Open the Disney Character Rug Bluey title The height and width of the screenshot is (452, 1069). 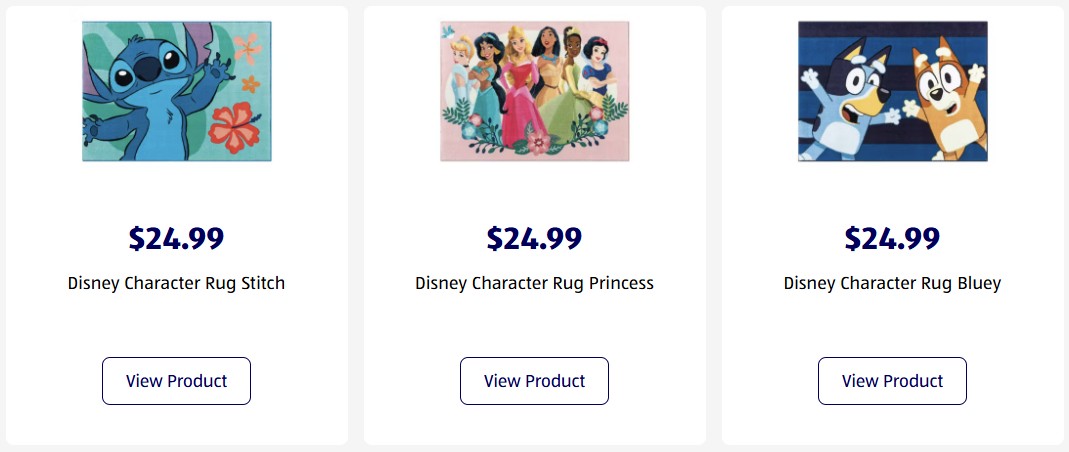892,283
